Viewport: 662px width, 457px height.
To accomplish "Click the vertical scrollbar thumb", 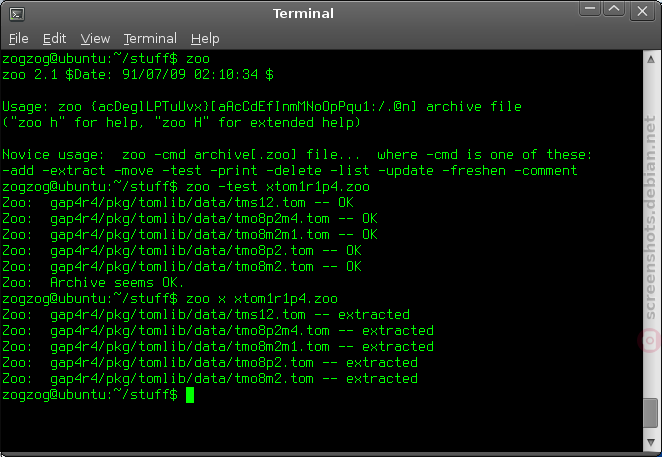I will pos(651,413).
